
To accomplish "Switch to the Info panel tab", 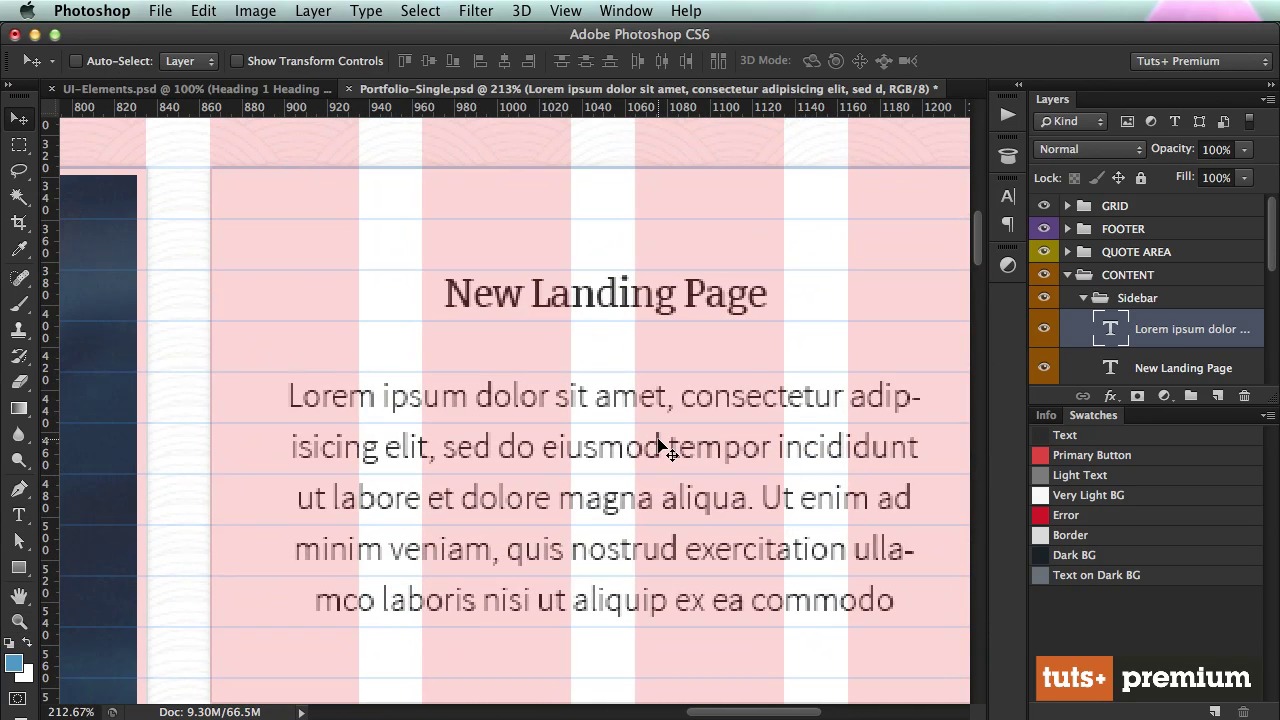I will (x=1046, y=415).
